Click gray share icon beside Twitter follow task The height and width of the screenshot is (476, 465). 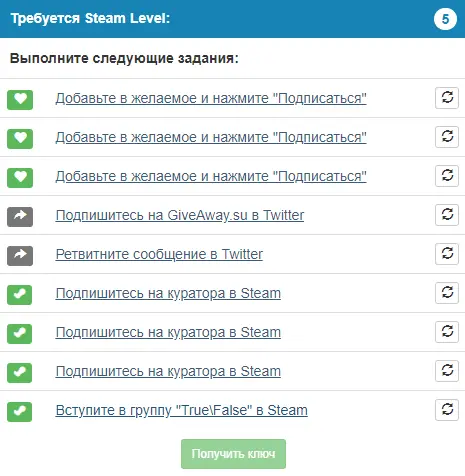click(x=20, y=217)
